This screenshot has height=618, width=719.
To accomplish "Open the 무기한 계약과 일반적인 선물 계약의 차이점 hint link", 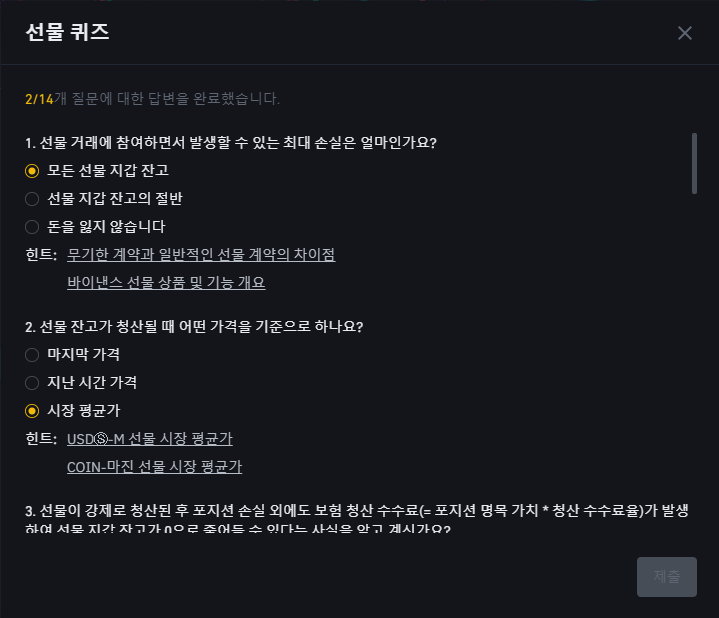I will pyautogui.click(x=201, y=254).
